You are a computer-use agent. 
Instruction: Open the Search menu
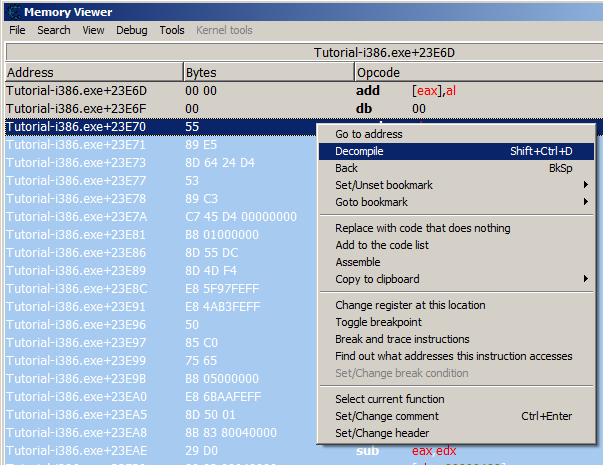(x=54, y=30)
